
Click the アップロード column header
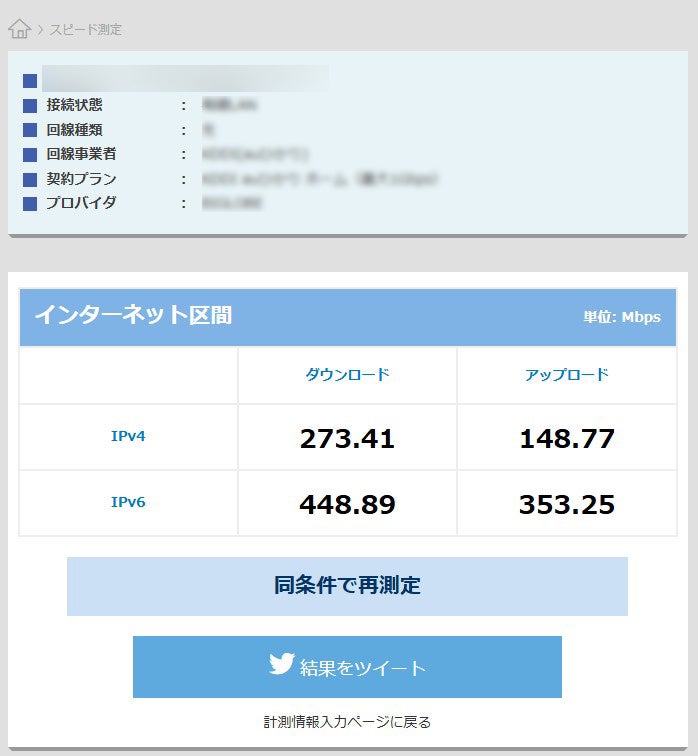click(x=566, y=375)
